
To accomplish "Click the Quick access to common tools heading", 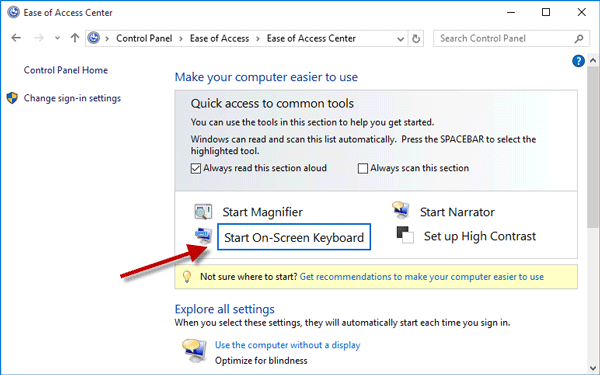I will pos(272,104).
